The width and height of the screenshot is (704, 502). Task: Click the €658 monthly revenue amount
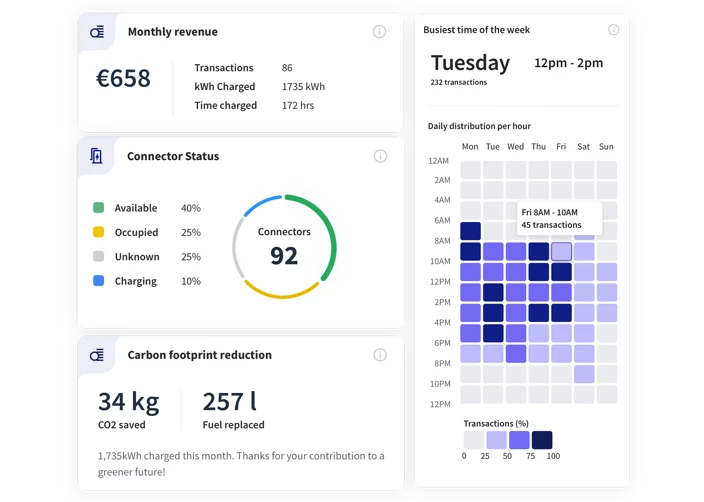pyautogui.click(x=123, y=79)
